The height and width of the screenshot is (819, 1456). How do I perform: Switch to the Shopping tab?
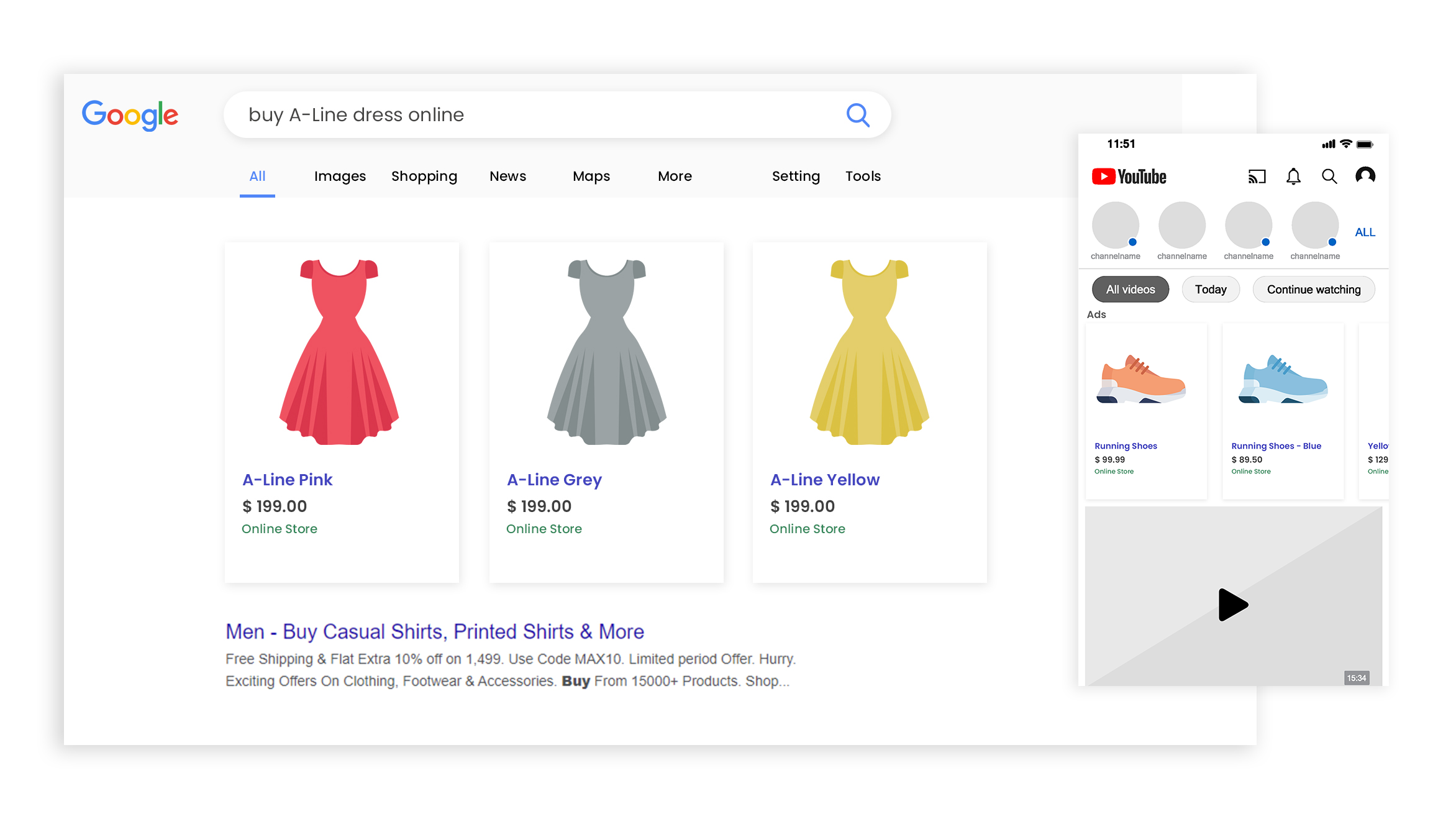click(424, 176)
